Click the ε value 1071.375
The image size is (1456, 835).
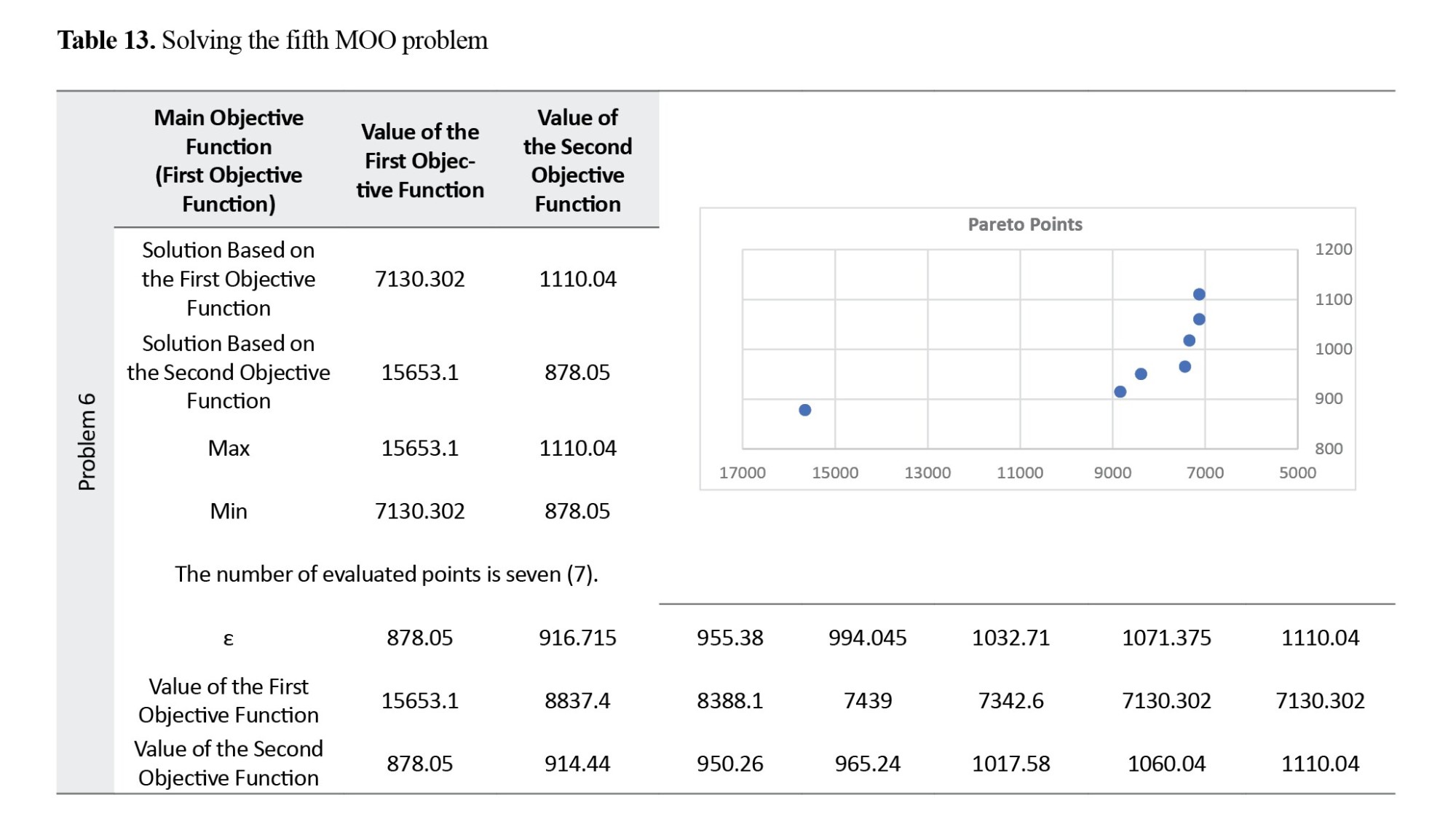(1166, 638)
